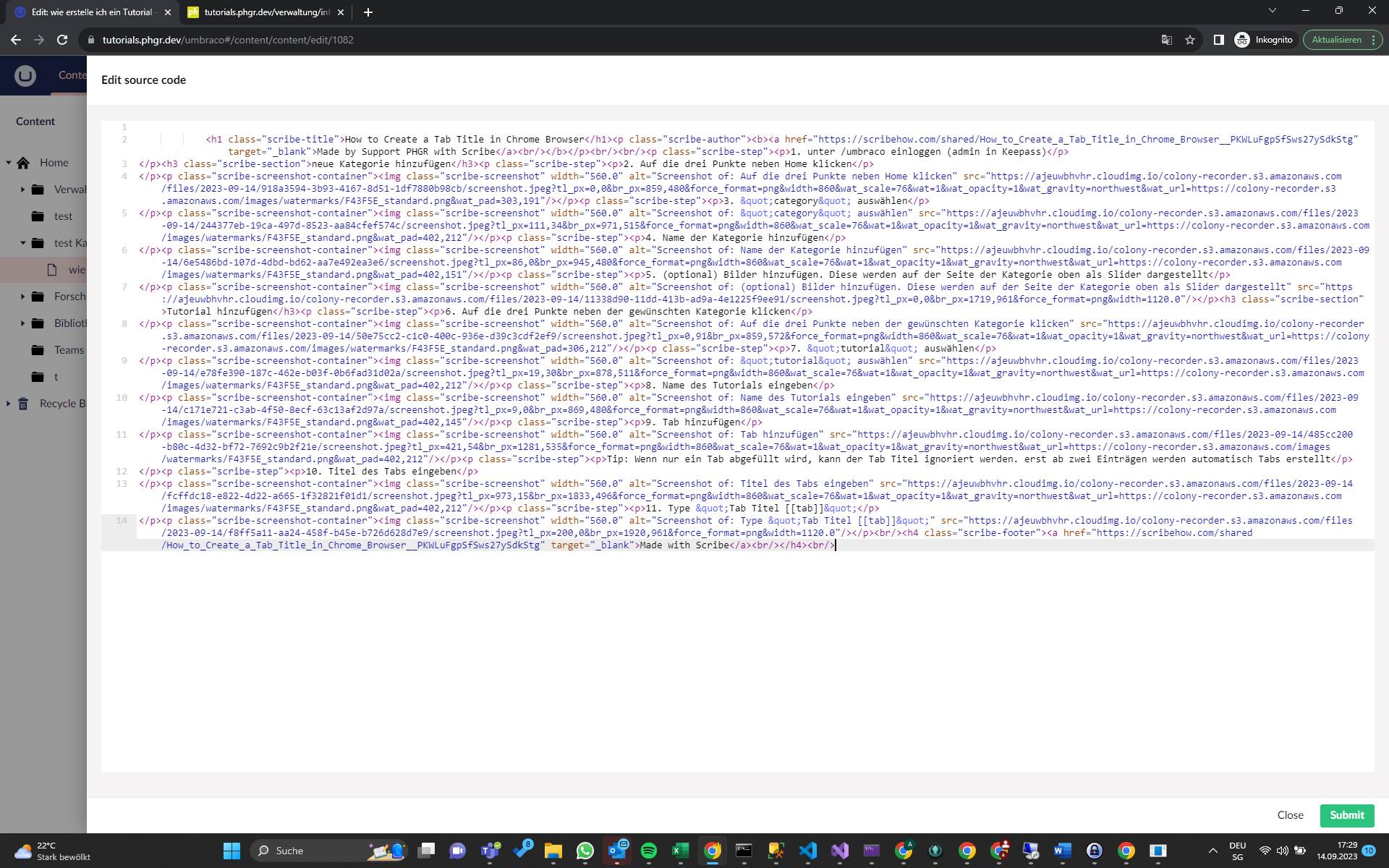
Task: Open the translate page icon
Action: click(1166, 40)
